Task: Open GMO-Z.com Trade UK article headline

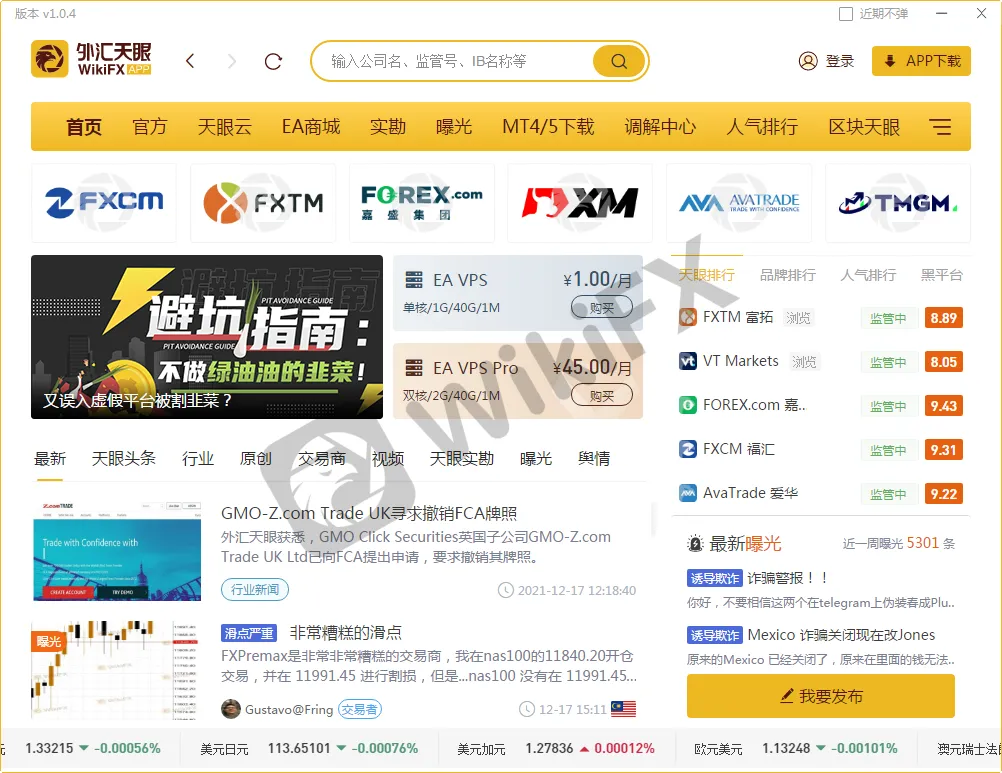Action: [x=369, y=513]
